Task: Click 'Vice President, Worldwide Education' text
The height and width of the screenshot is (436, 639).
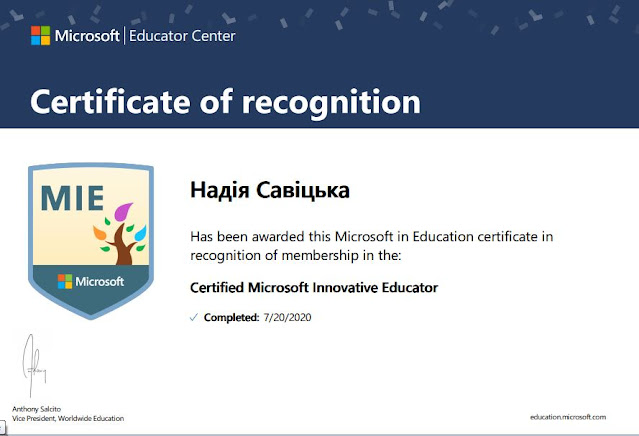Action: [x=68, y=418]
